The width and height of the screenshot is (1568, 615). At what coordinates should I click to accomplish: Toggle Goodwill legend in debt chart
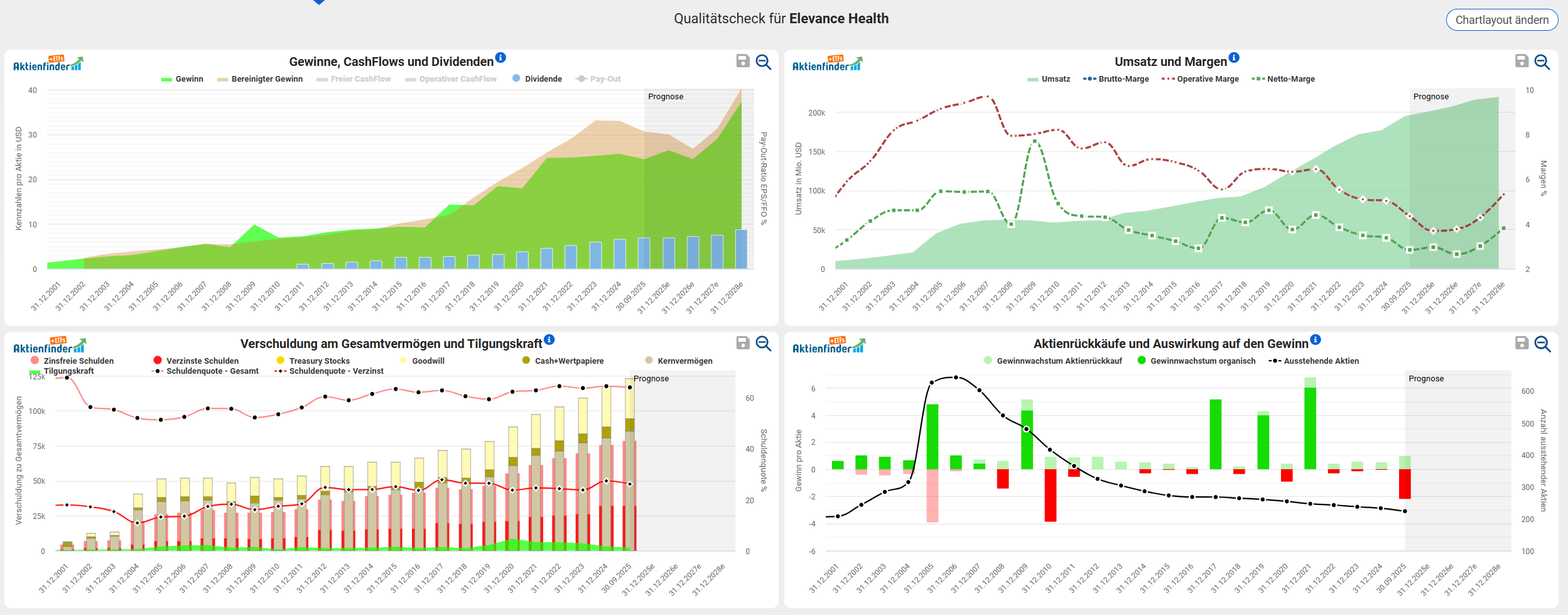pyautogui.click(x=428, y=361)
